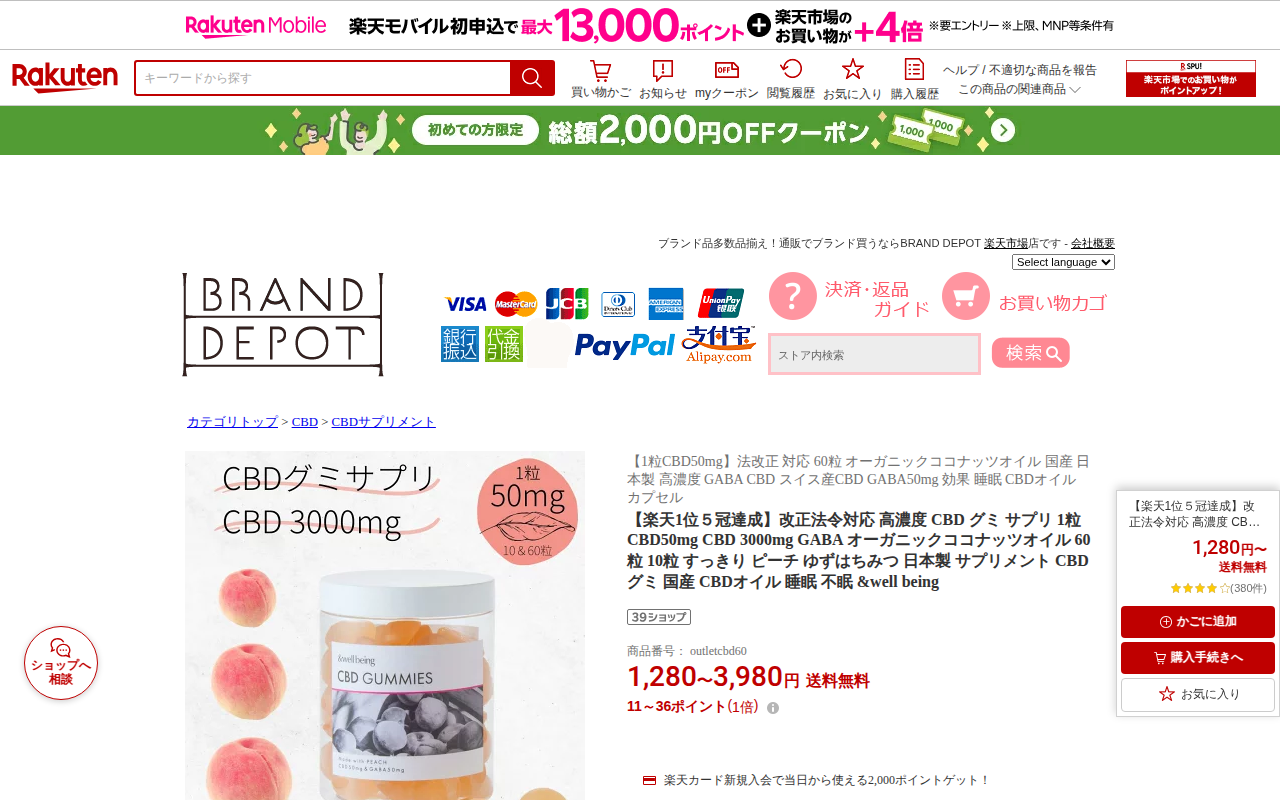Click the ストア内検索 search field
The height and width of the screenshot is (800, 1280).
874,354
